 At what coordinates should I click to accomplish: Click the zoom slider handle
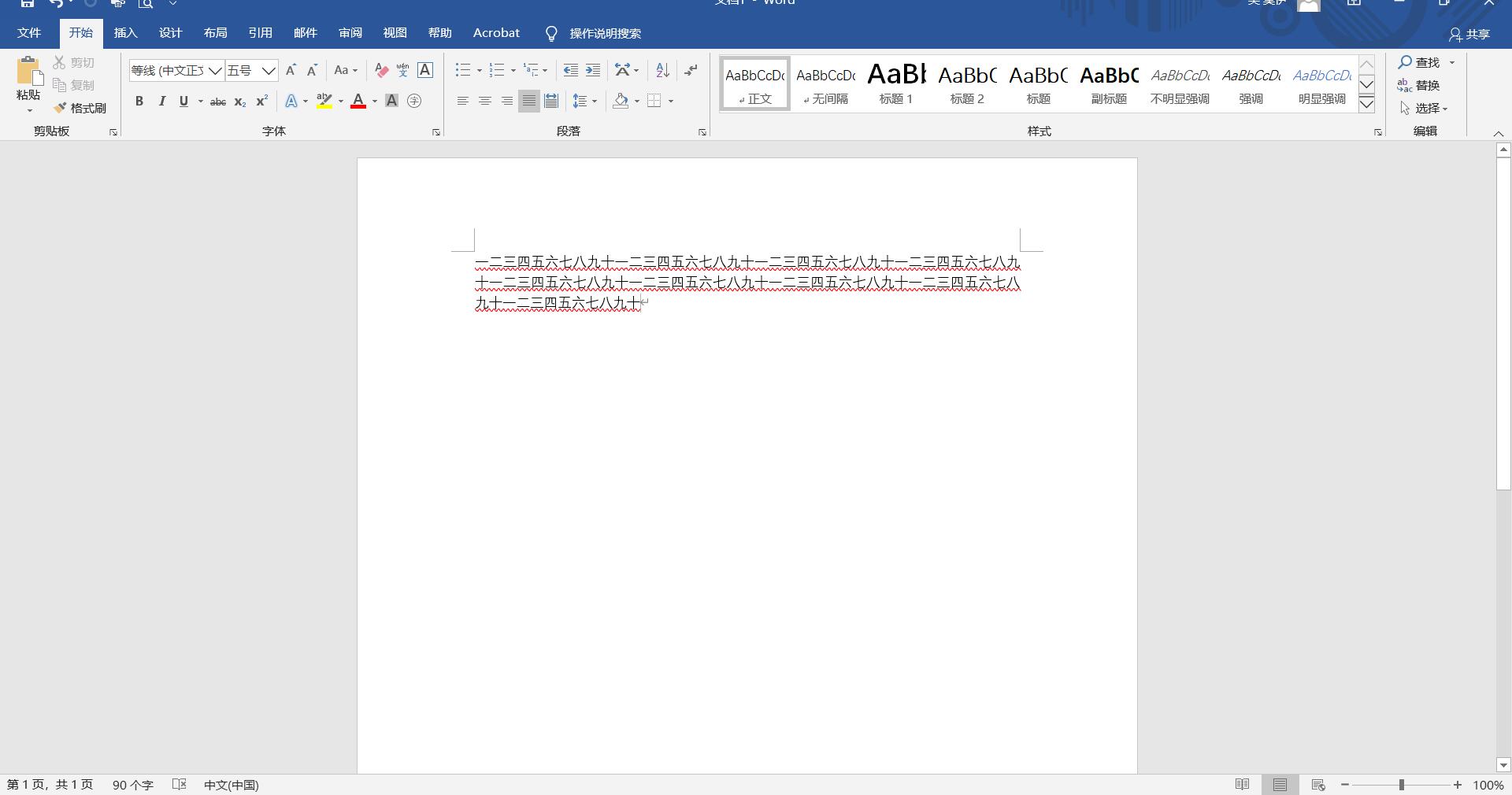pyautogui.click(x=1402, y=785)
